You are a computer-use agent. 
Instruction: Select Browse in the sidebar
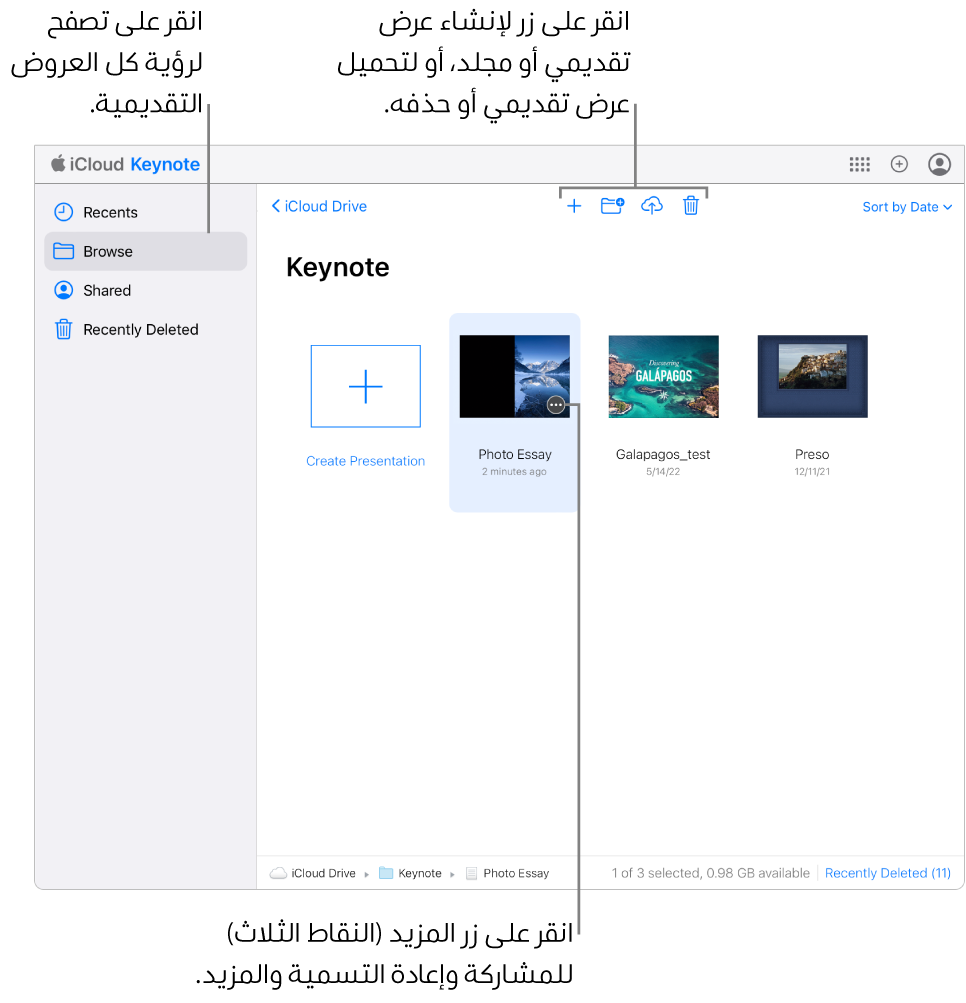(145, 251)
